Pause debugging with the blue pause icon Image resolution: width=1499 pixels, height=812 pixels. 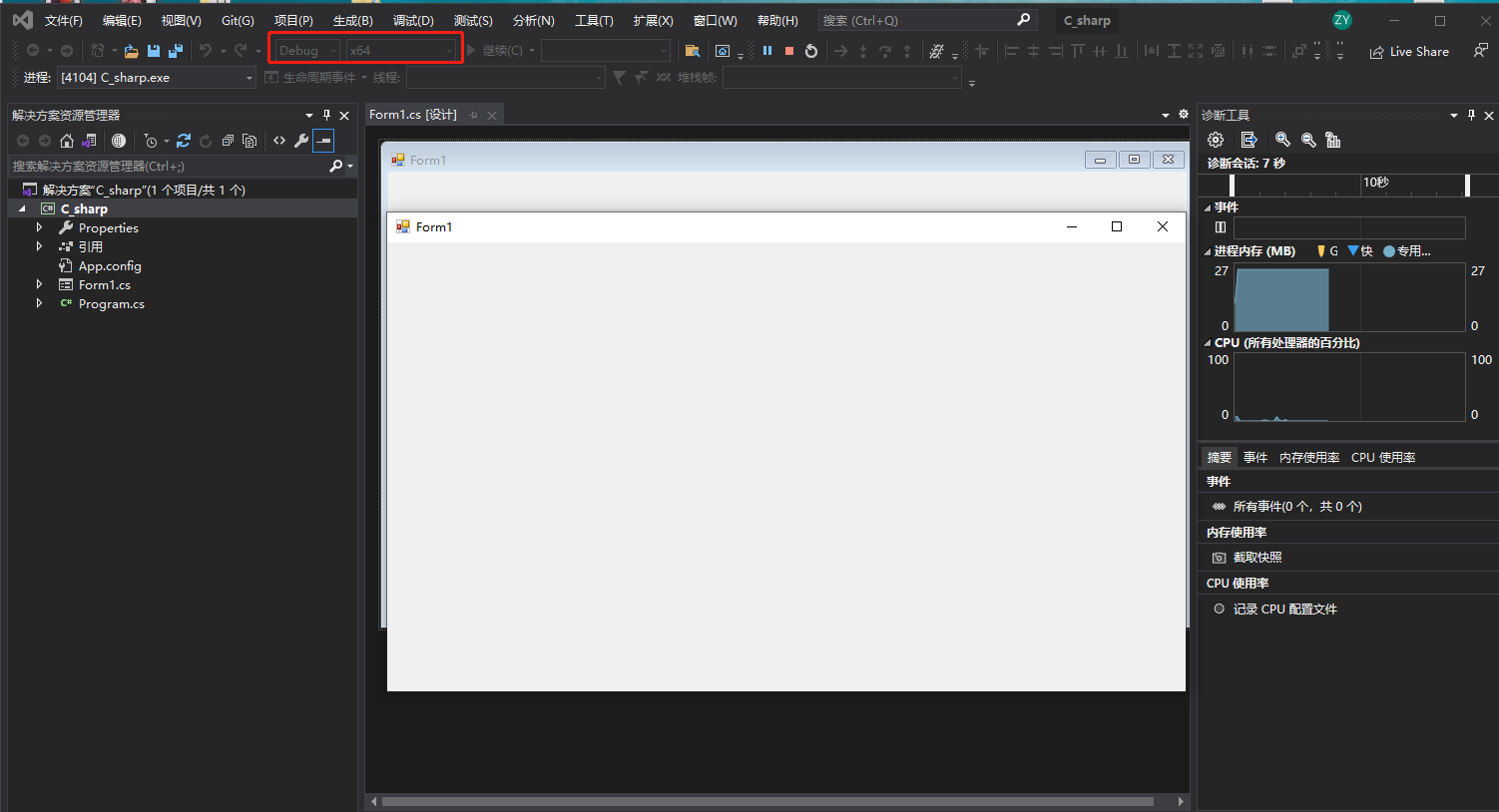point(767,51)
